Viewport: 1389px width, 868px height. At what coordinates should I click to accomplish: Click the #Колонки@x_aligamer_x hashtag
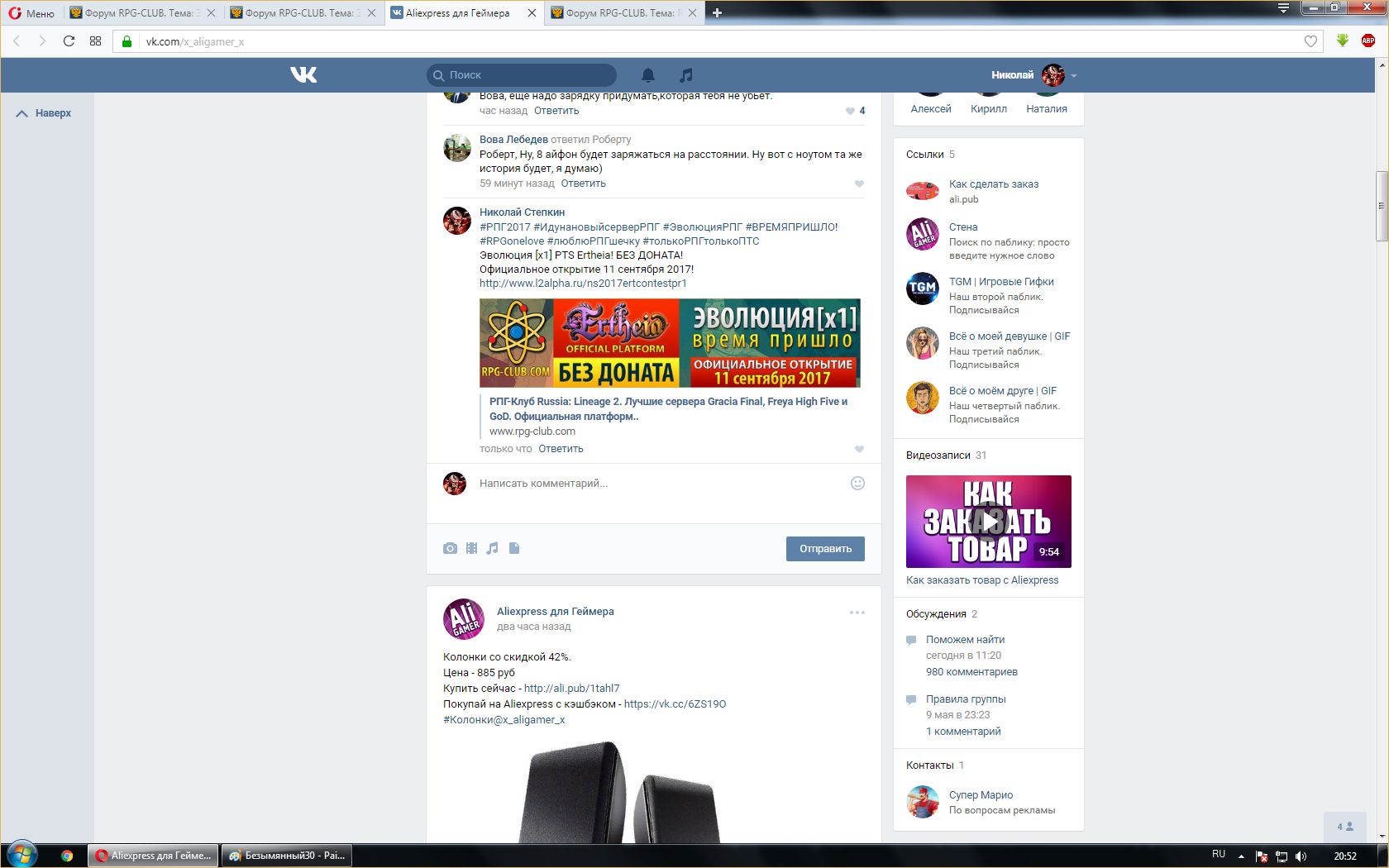click(504, 720)
